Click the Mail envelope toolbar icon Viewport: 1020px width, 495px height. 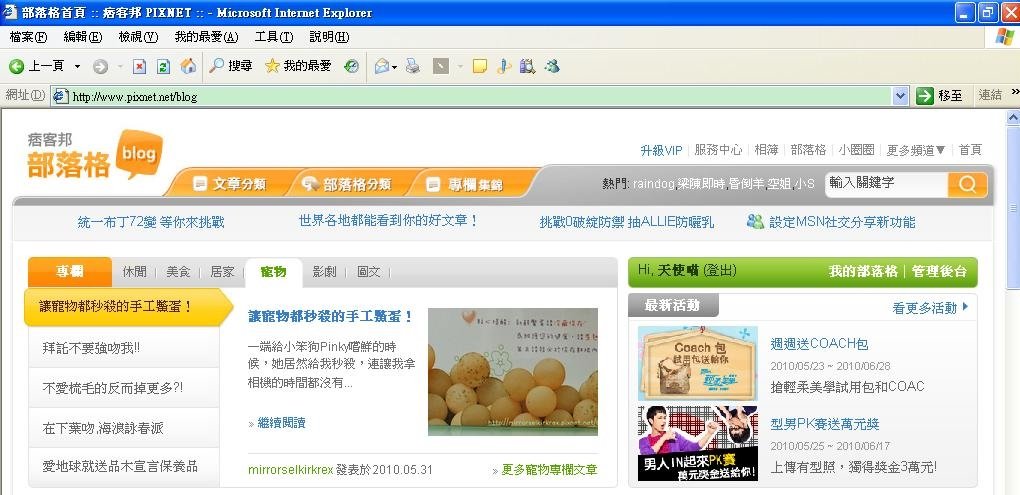click(382, 66)
